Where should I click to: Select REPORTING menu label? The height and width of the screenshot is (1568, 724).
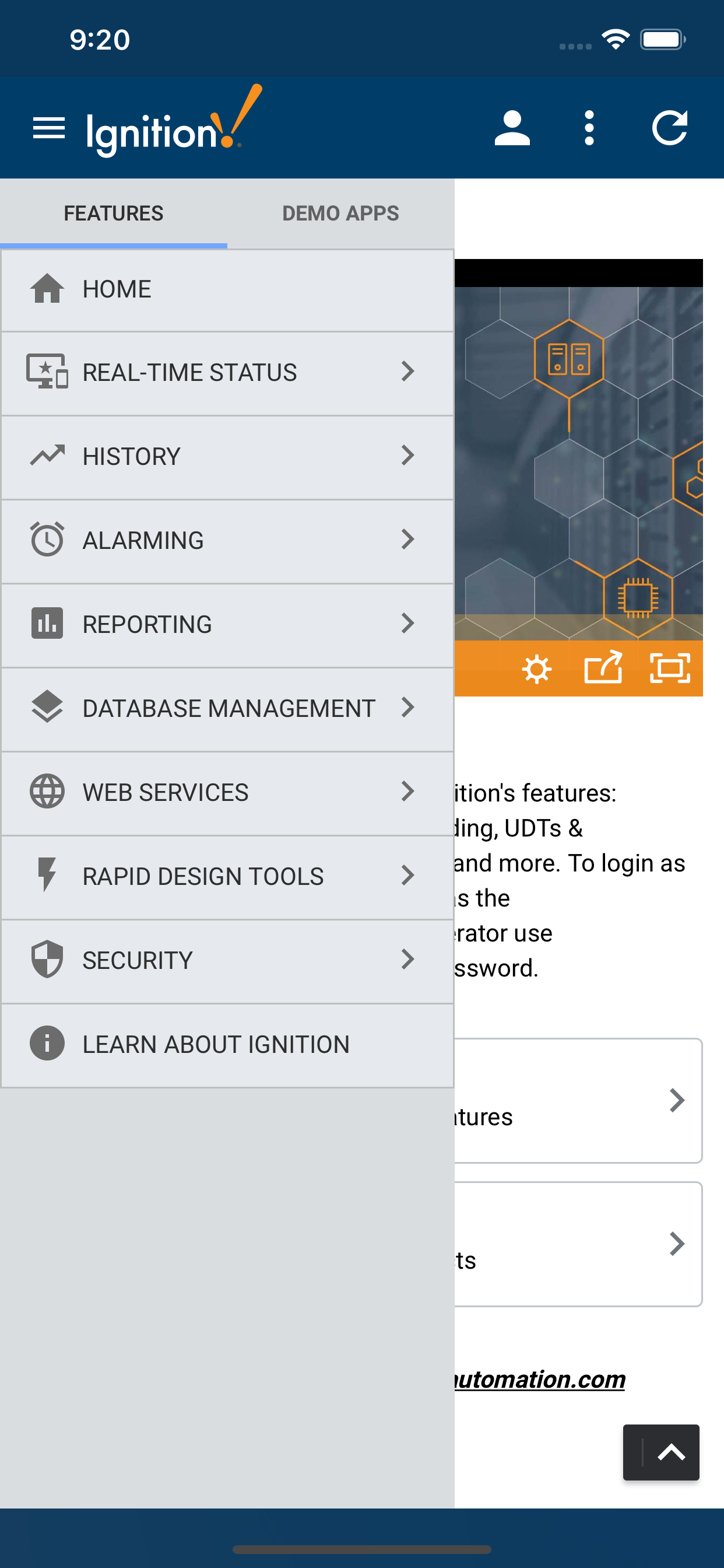click(x=147, y=625)
